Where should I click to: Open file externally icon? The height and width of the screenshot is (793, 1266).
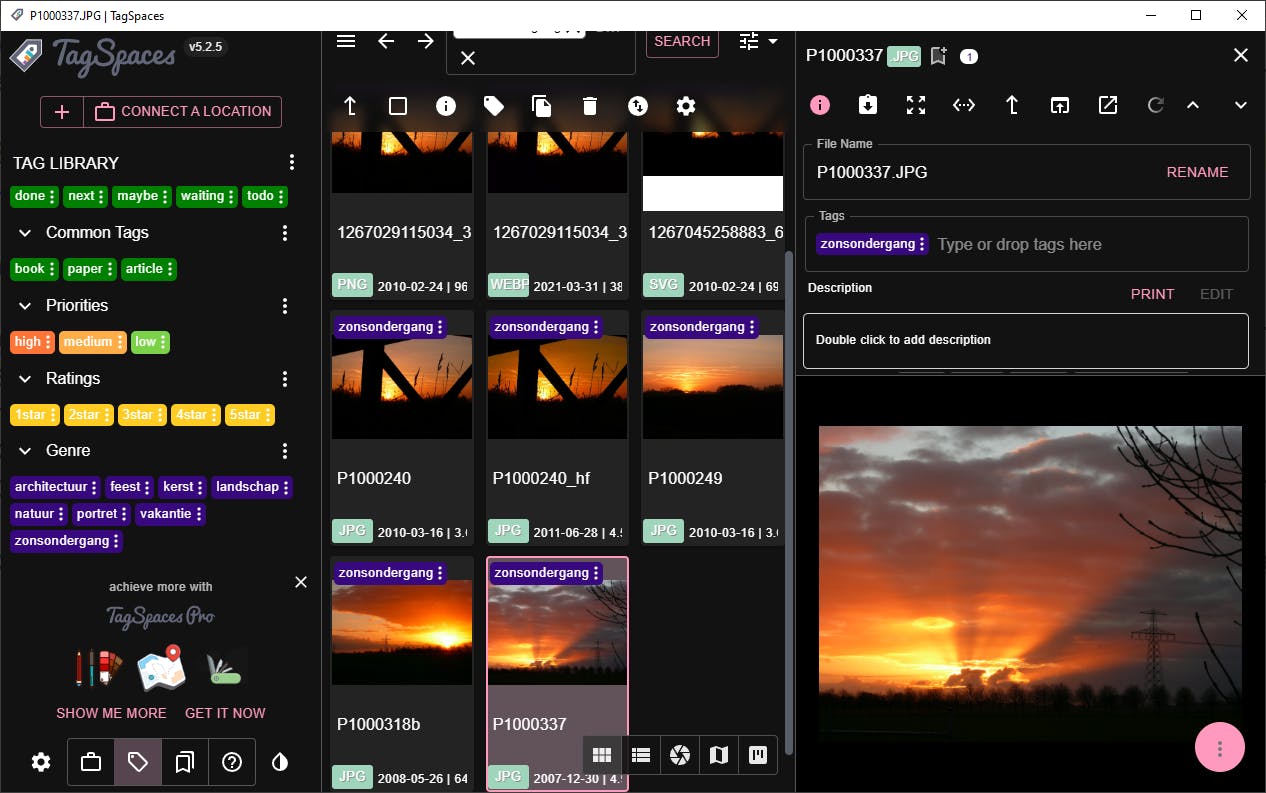(1108, 105)
